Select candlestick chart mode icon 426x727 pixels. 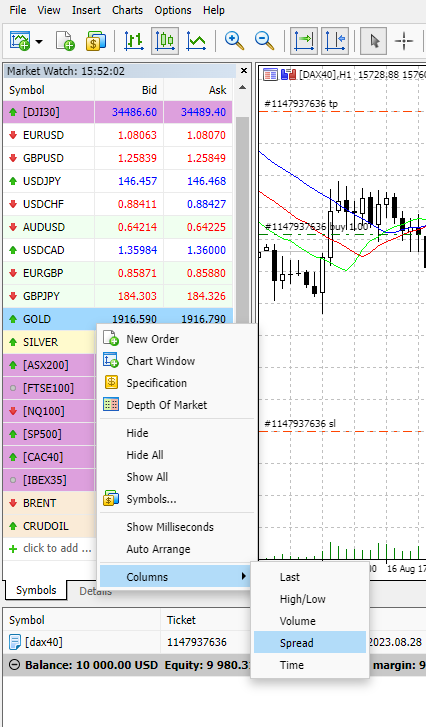[165, 41]
